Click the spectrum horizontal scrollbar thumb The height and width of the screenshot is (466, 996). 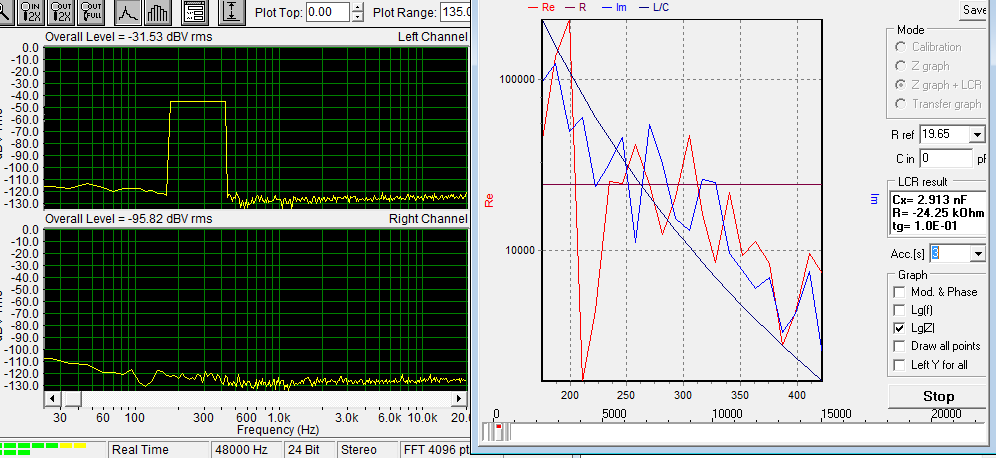coord(72,398)
